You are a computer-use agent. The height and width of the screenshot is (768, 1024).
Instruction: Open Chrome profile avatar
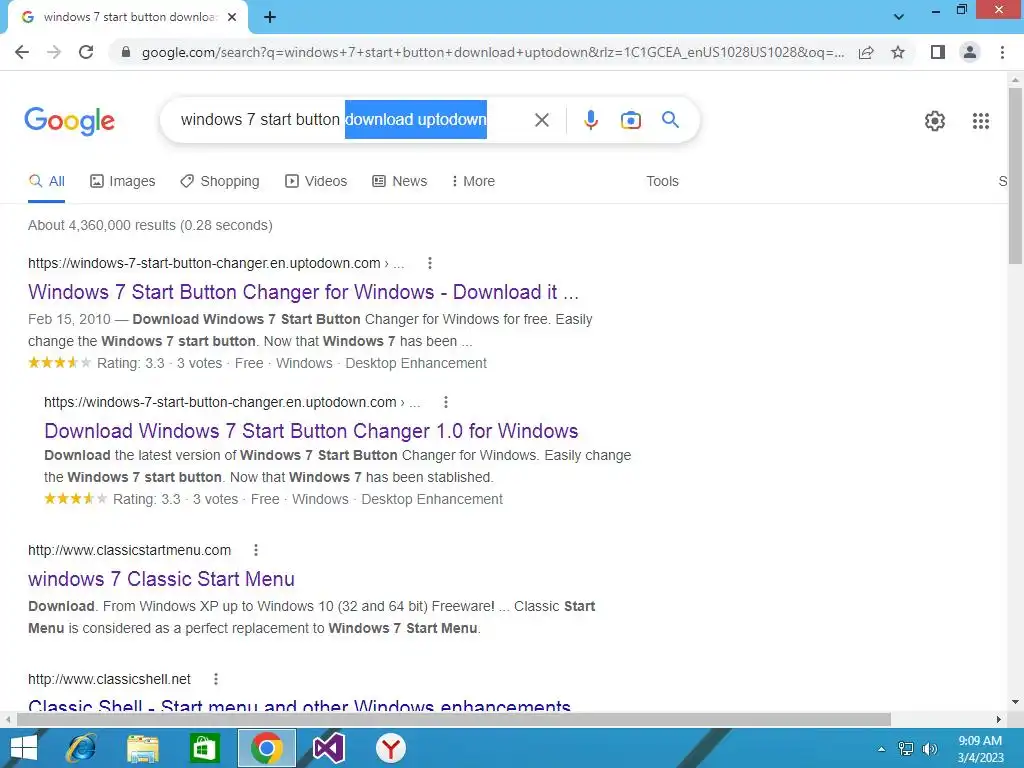pyautogui.click(x=970, y=52)
